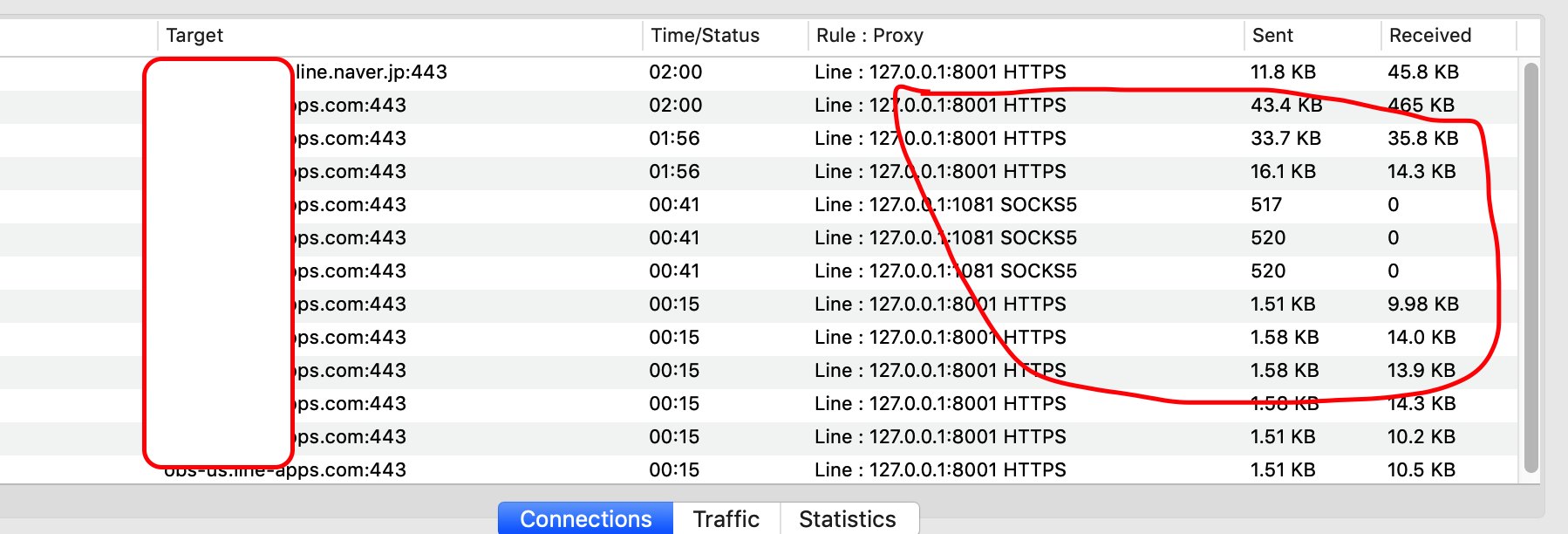Click the 9.98 KB received value
The image size is (1568, 534).
tap(1423, 305)
